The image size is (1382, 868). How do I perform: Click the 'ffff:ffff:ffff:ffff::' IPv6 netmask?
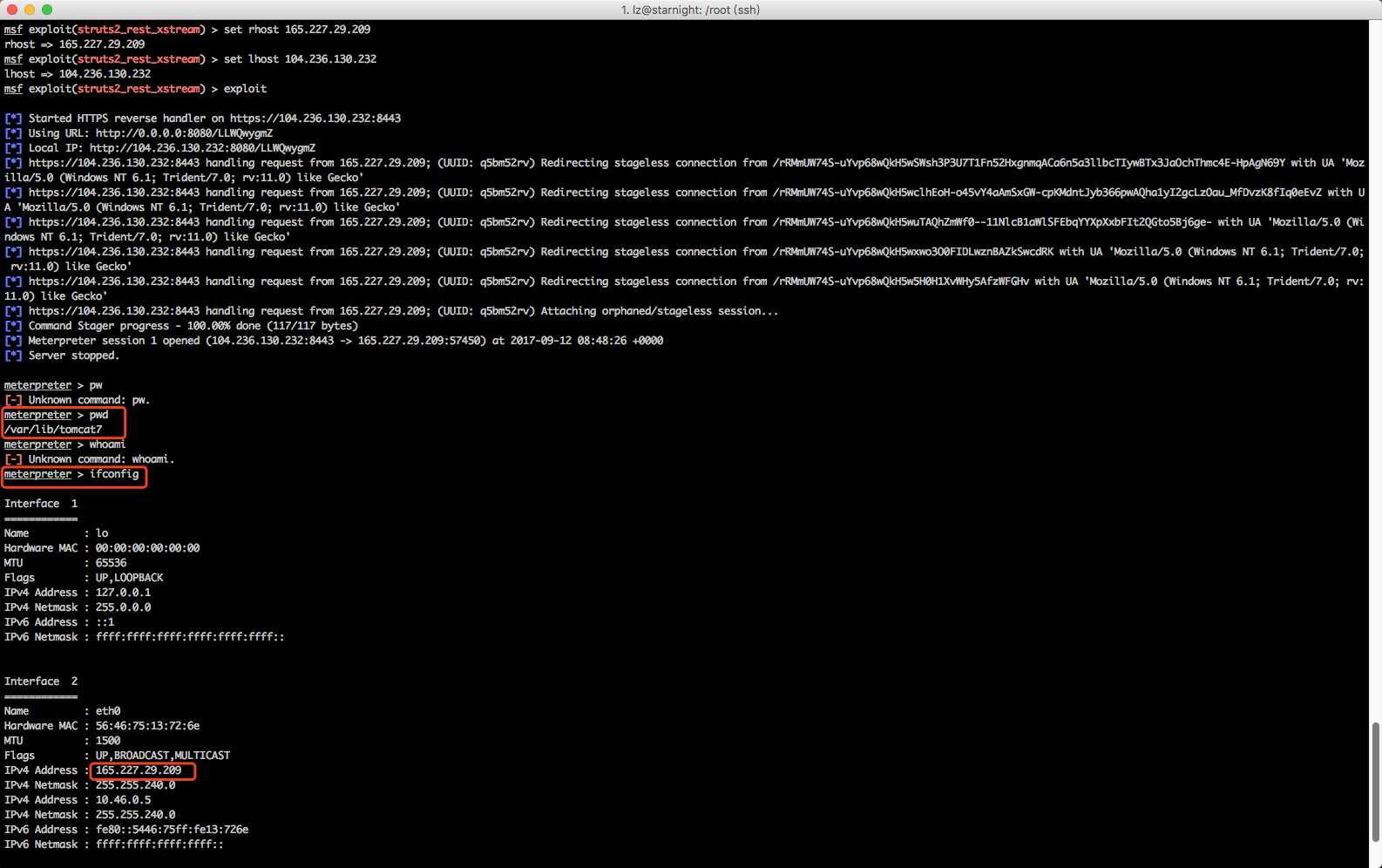click(160, 844)
